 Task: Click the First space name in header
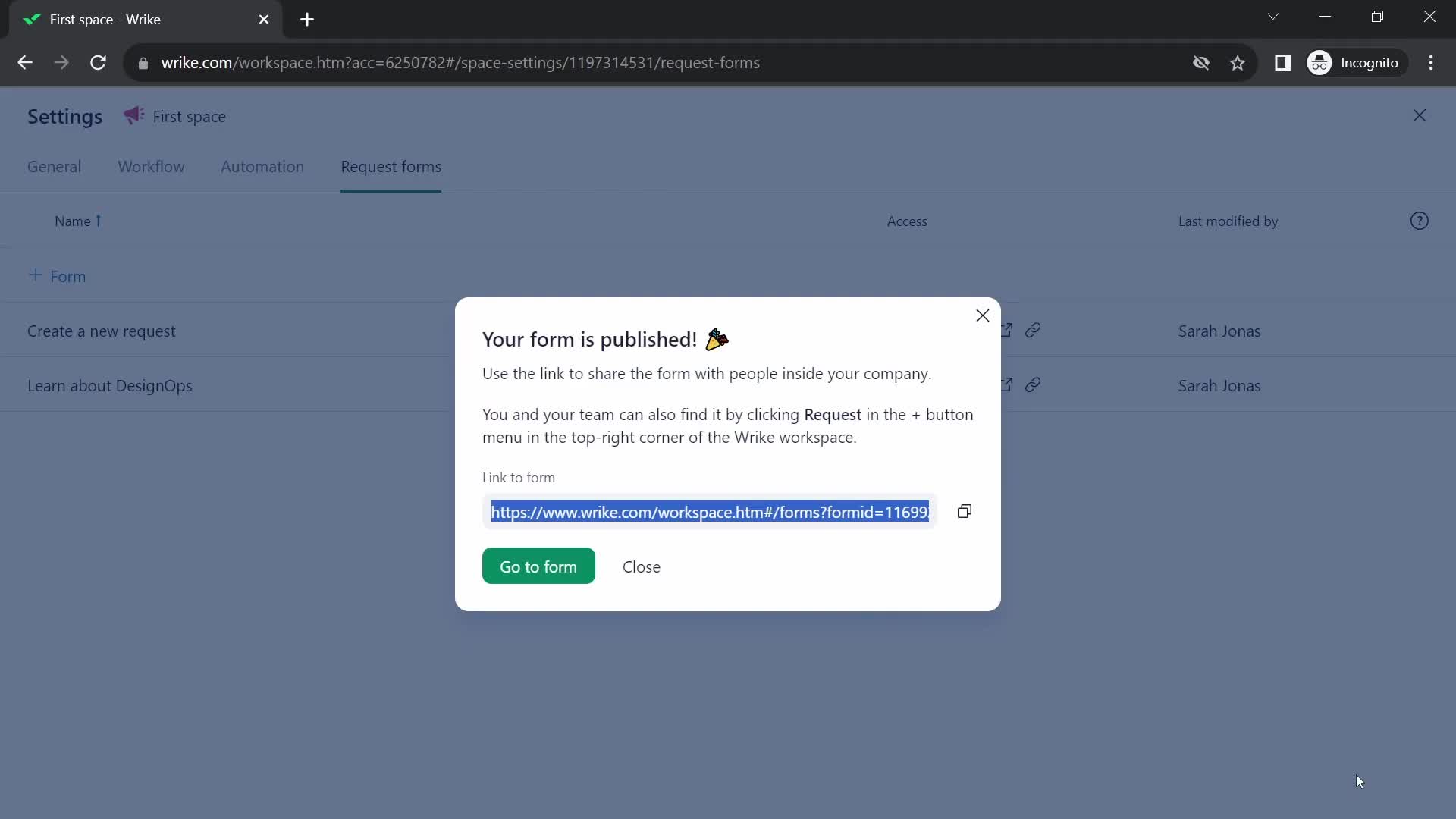point(189,117)
